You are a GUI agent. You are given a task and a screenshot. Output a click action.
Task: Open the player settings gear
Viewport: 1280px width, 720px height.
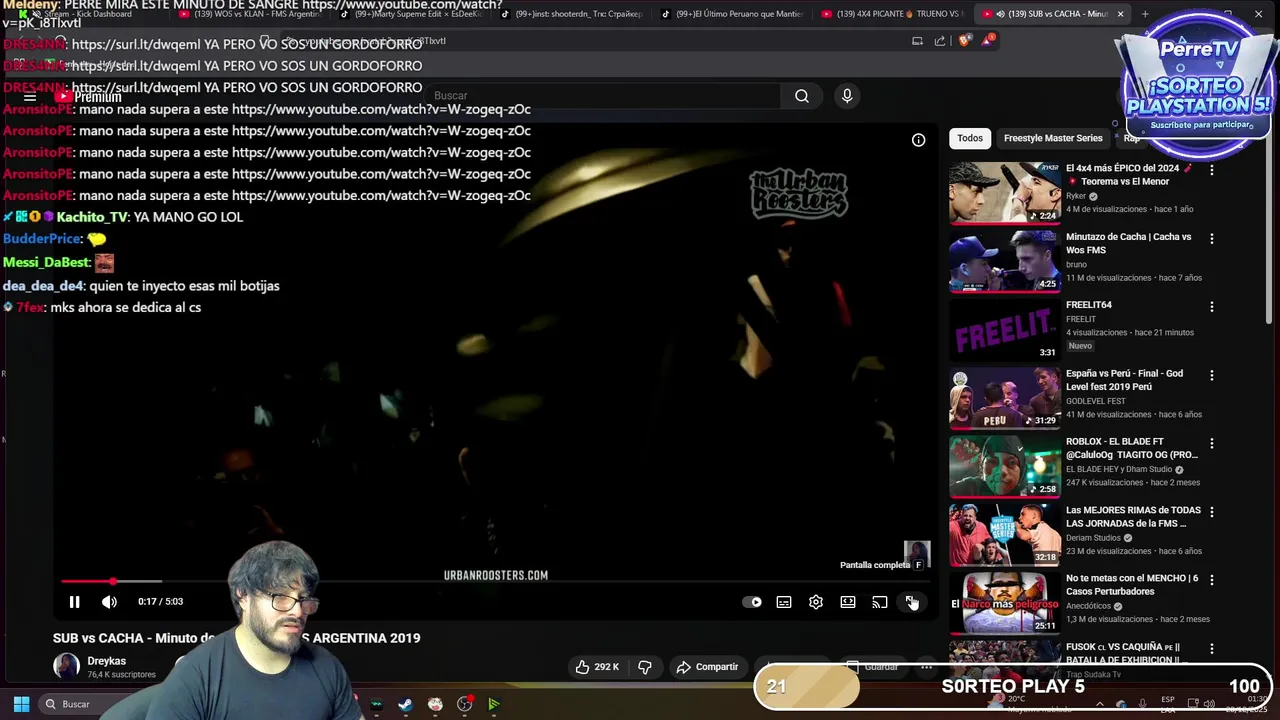[816, 602]
